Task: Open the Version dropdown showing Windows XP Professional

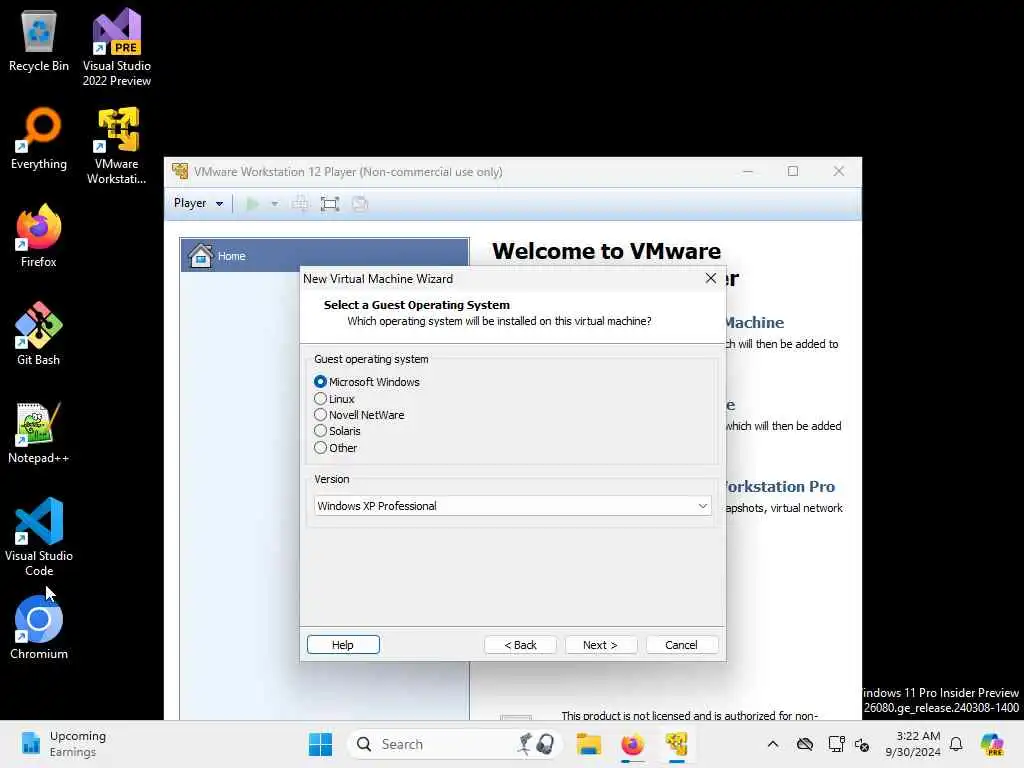Action: [513, 505]
